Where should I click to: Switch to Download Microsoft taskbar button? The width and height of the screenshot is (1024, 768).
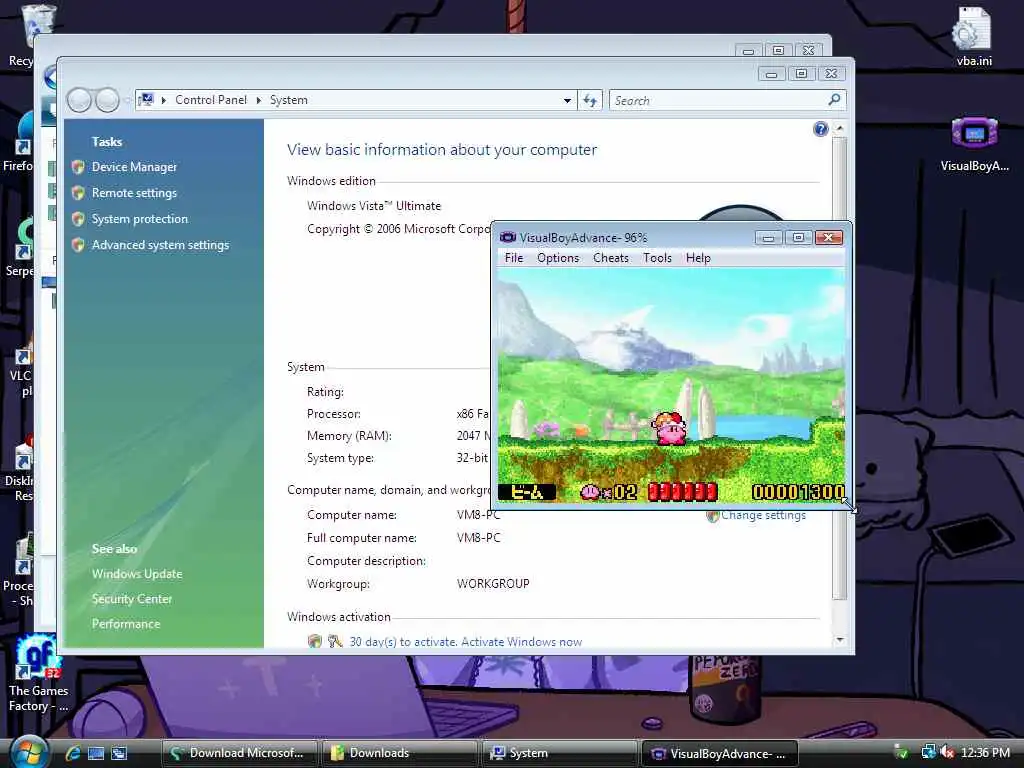[x=240, y=753]
